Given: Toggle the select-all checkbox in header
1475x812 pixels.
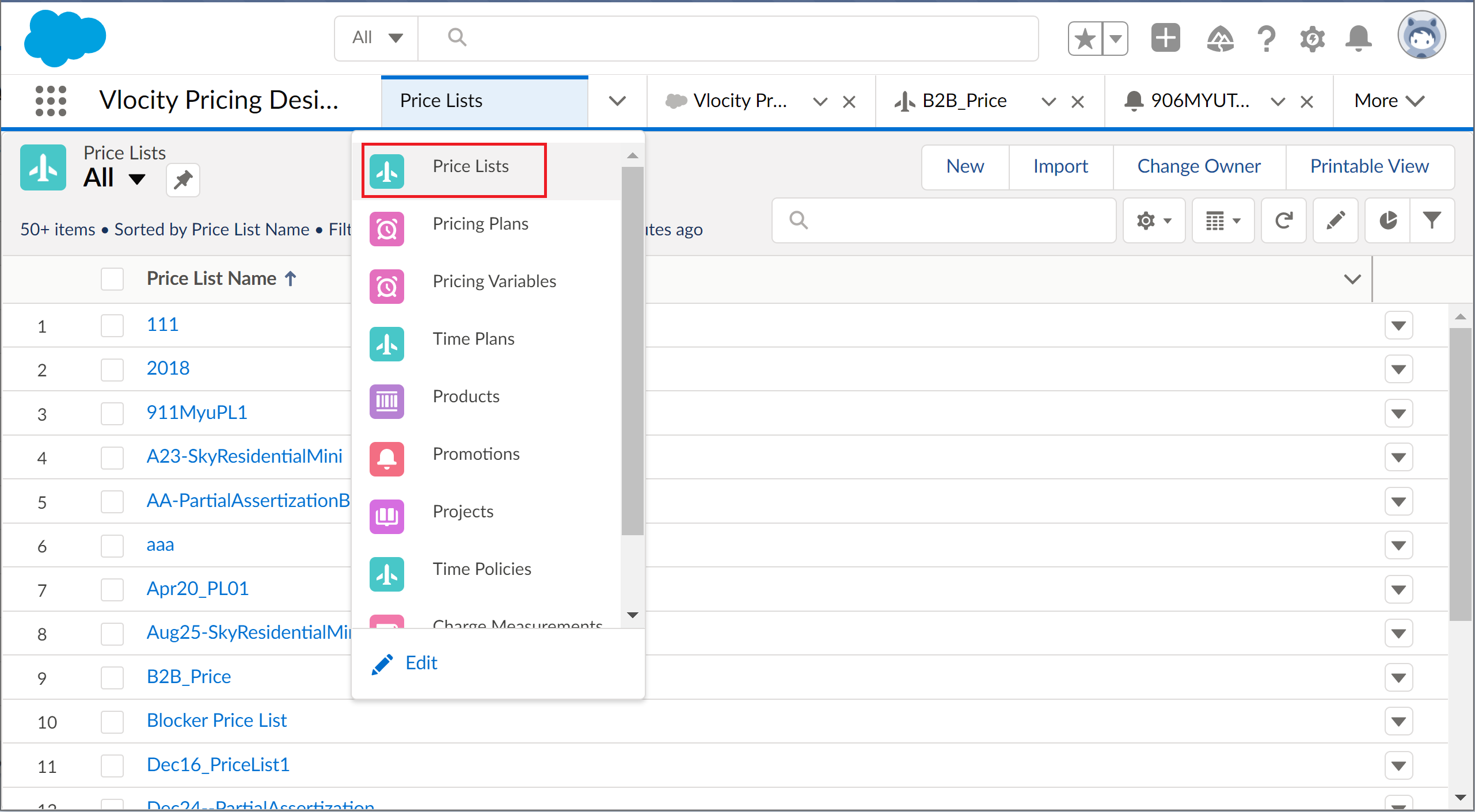Looking at the screenshot, I should coord(112,279).
